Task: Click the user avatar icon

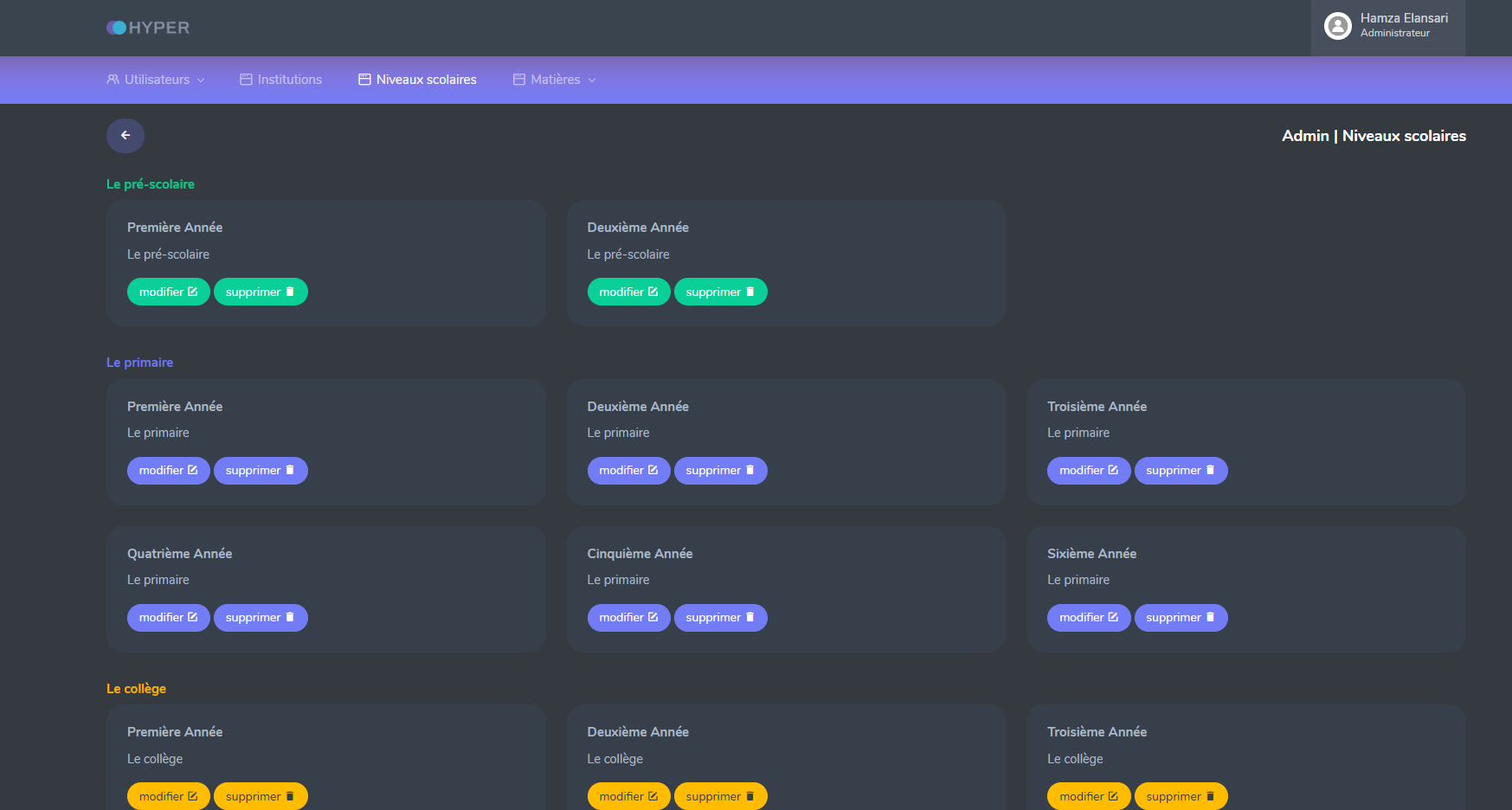Action: click(x=1337, y=26)
